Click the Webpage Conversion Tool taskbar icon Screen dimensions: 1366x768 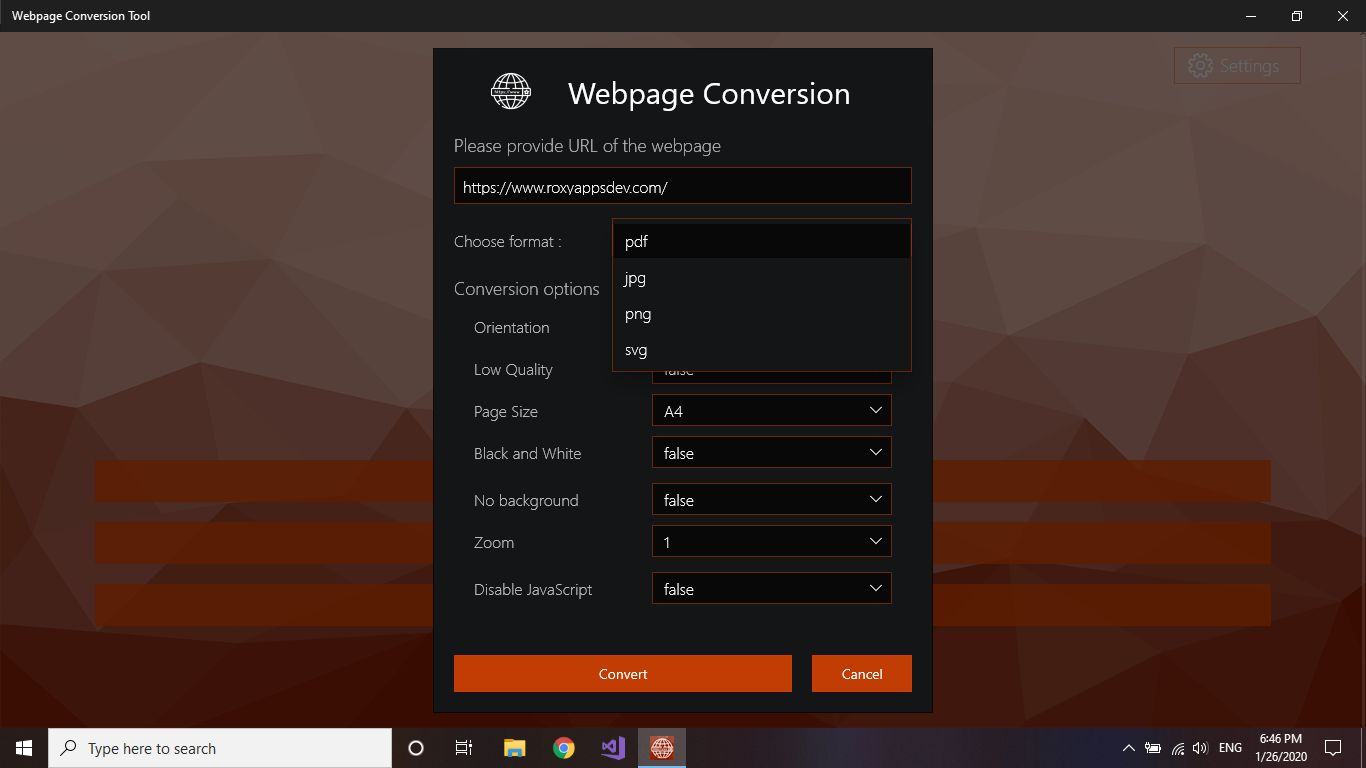pyautogui.click(x=661, y=747)
